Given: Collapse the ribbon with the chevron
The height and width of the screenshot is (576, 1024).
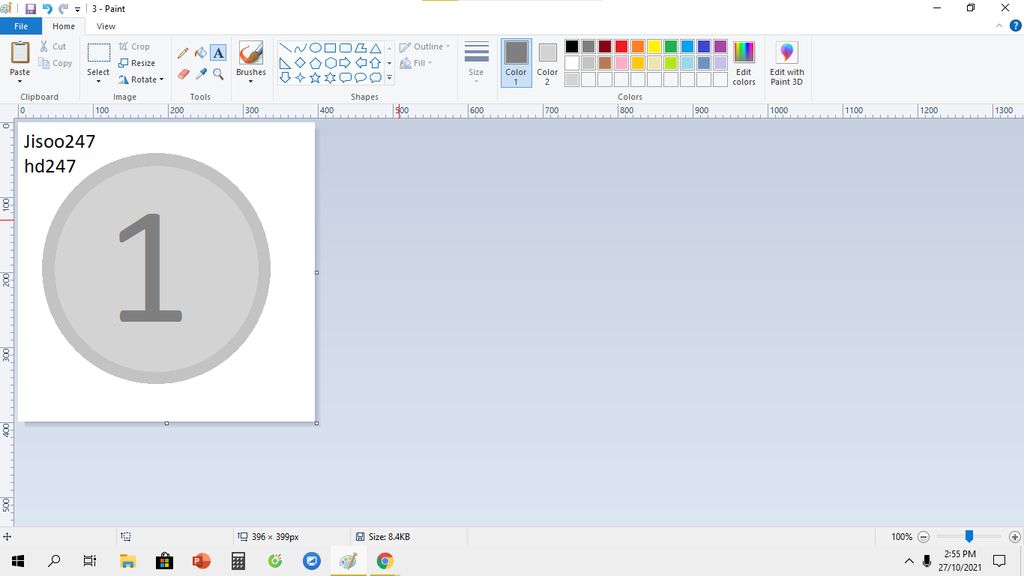Looking at the screenshot, I should click(x=999, y=26).
